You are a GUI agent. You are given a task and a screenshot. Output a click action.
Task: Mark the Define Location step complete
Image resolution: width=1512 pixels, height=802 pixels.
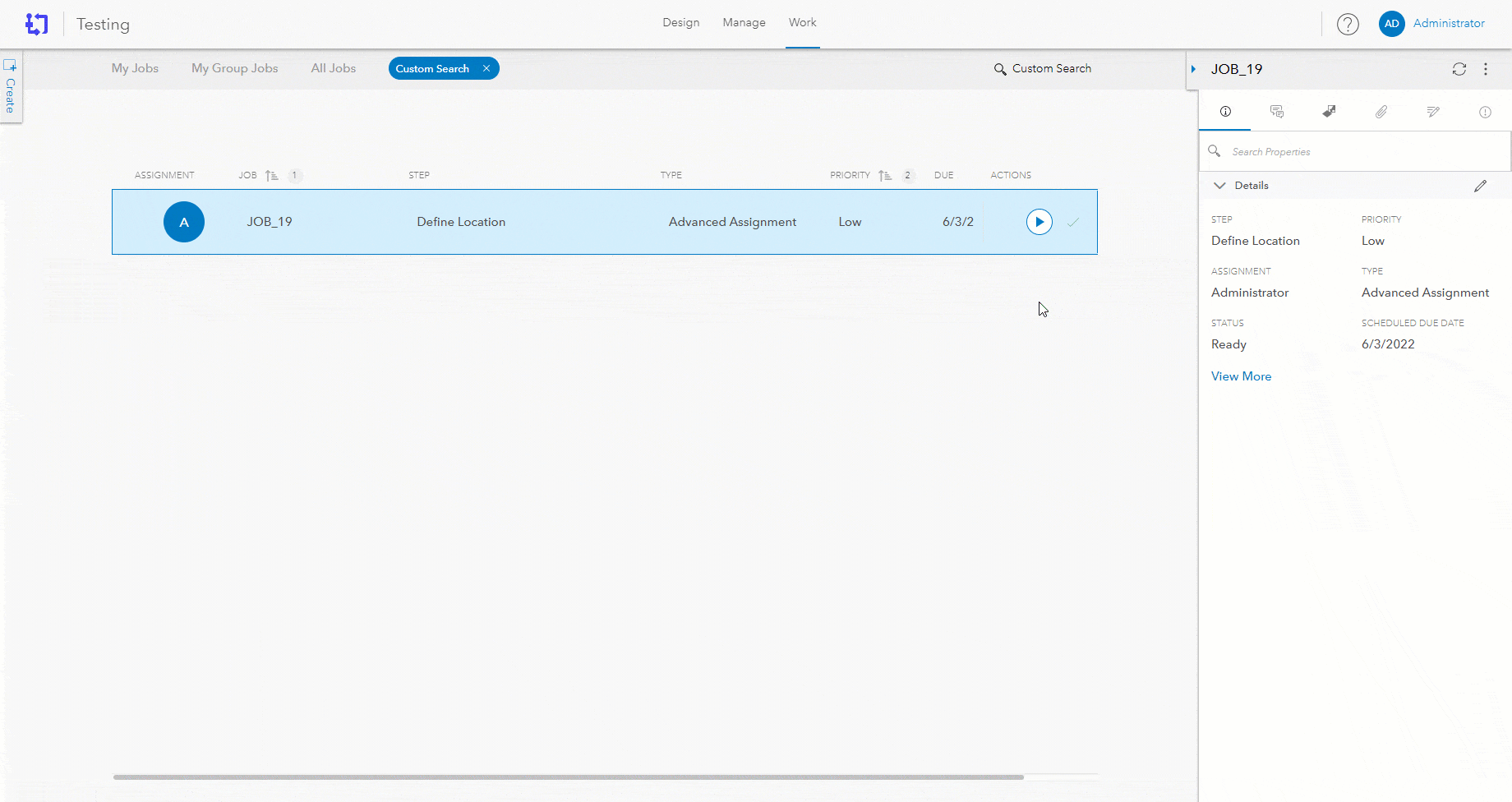tap(1074, 222)
